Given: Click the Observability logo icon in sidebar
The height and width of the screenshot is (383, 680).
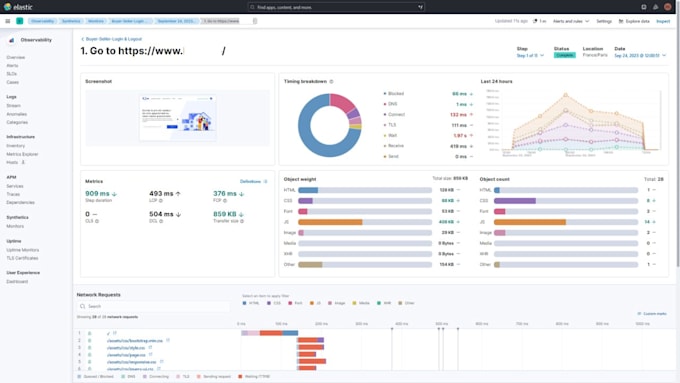Looking at the screenshot, I should pyautogui.click(x=12, y=40).
